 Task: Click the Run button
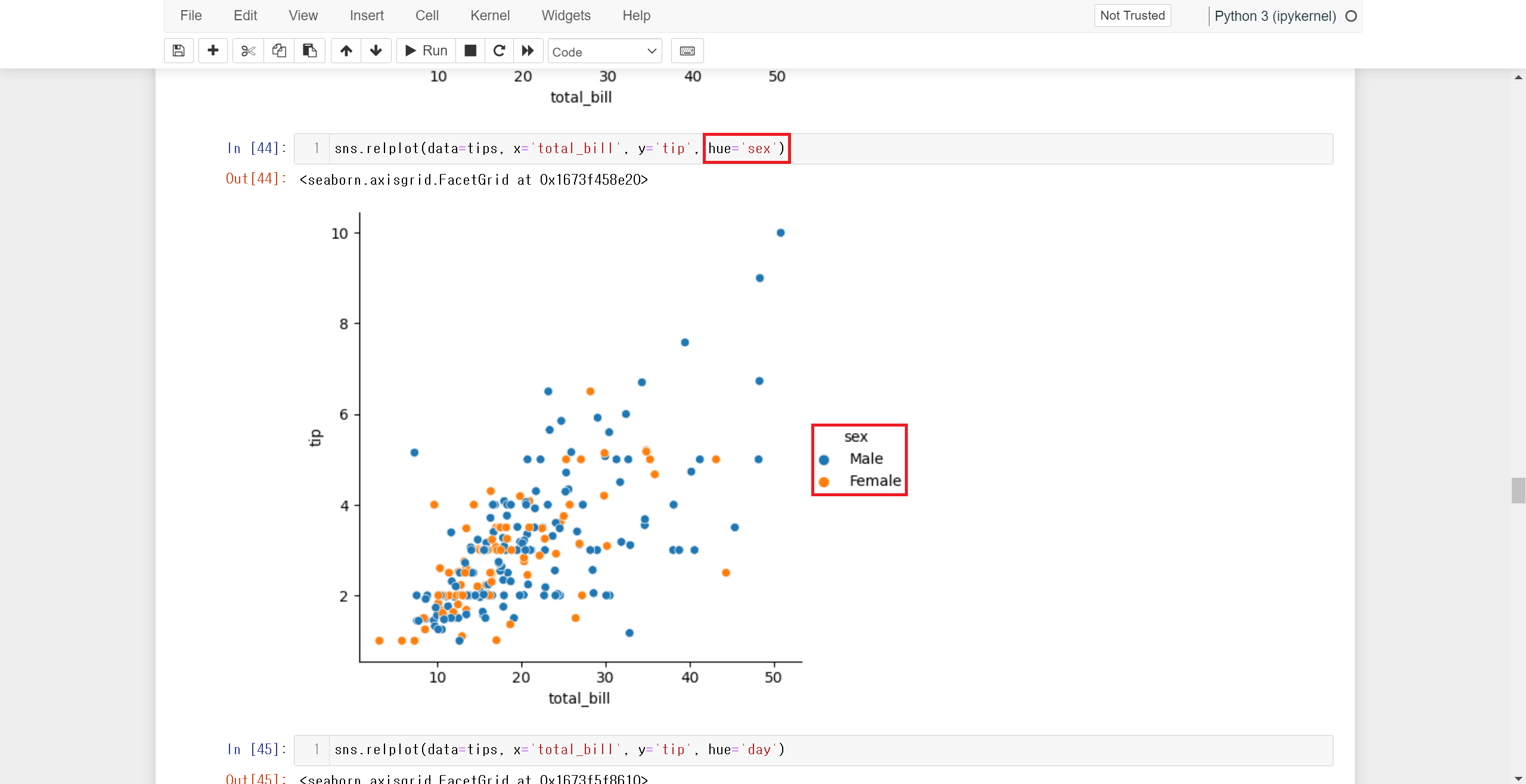(x=426, y=51)
